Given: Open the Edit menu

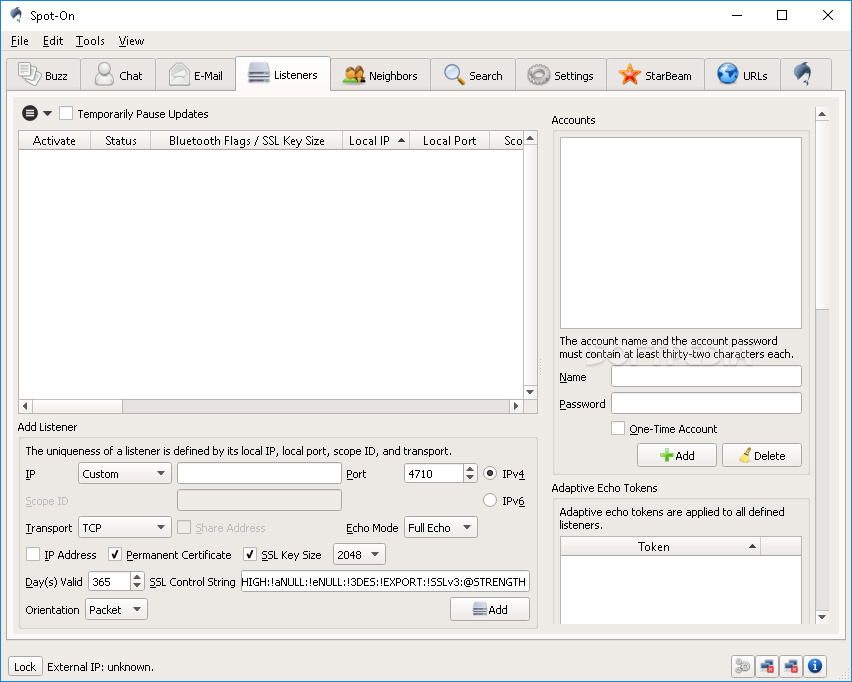Looking at the screenshot, I should pos(53,41).
